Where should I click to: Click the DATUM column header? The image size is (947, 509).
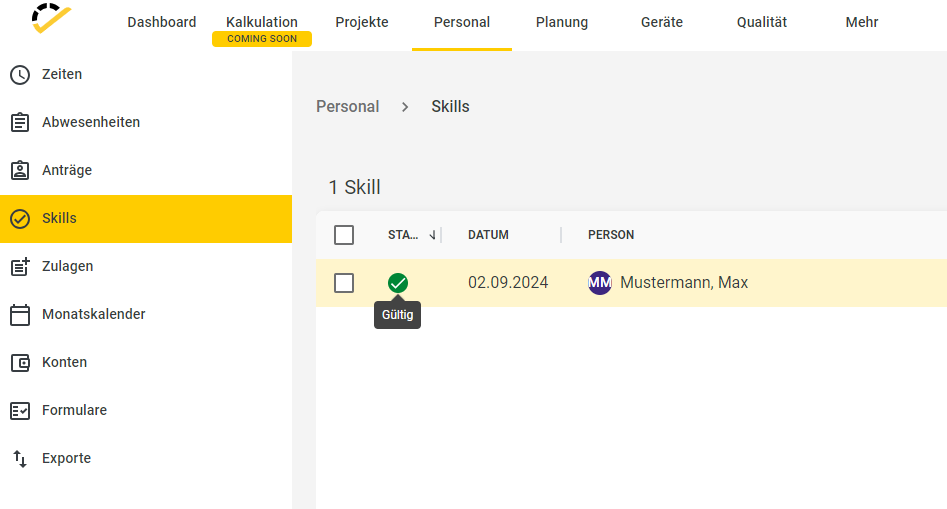pyautogui.click(x=488, y=235)
